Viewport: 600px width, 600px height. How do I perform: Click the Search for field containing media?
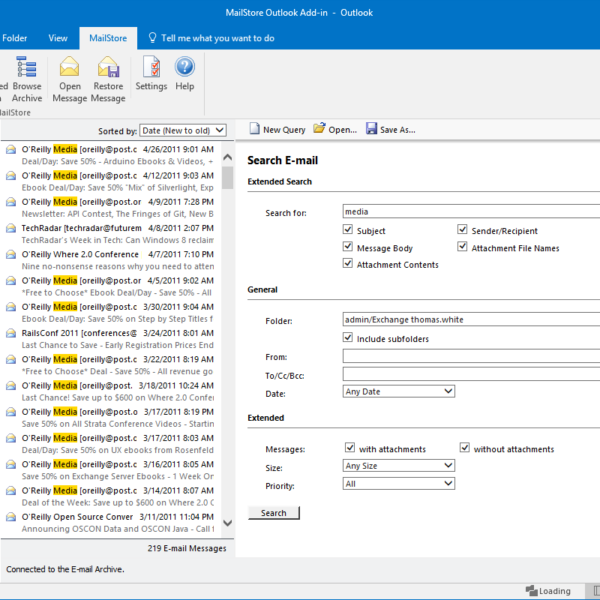coord(471,212)
